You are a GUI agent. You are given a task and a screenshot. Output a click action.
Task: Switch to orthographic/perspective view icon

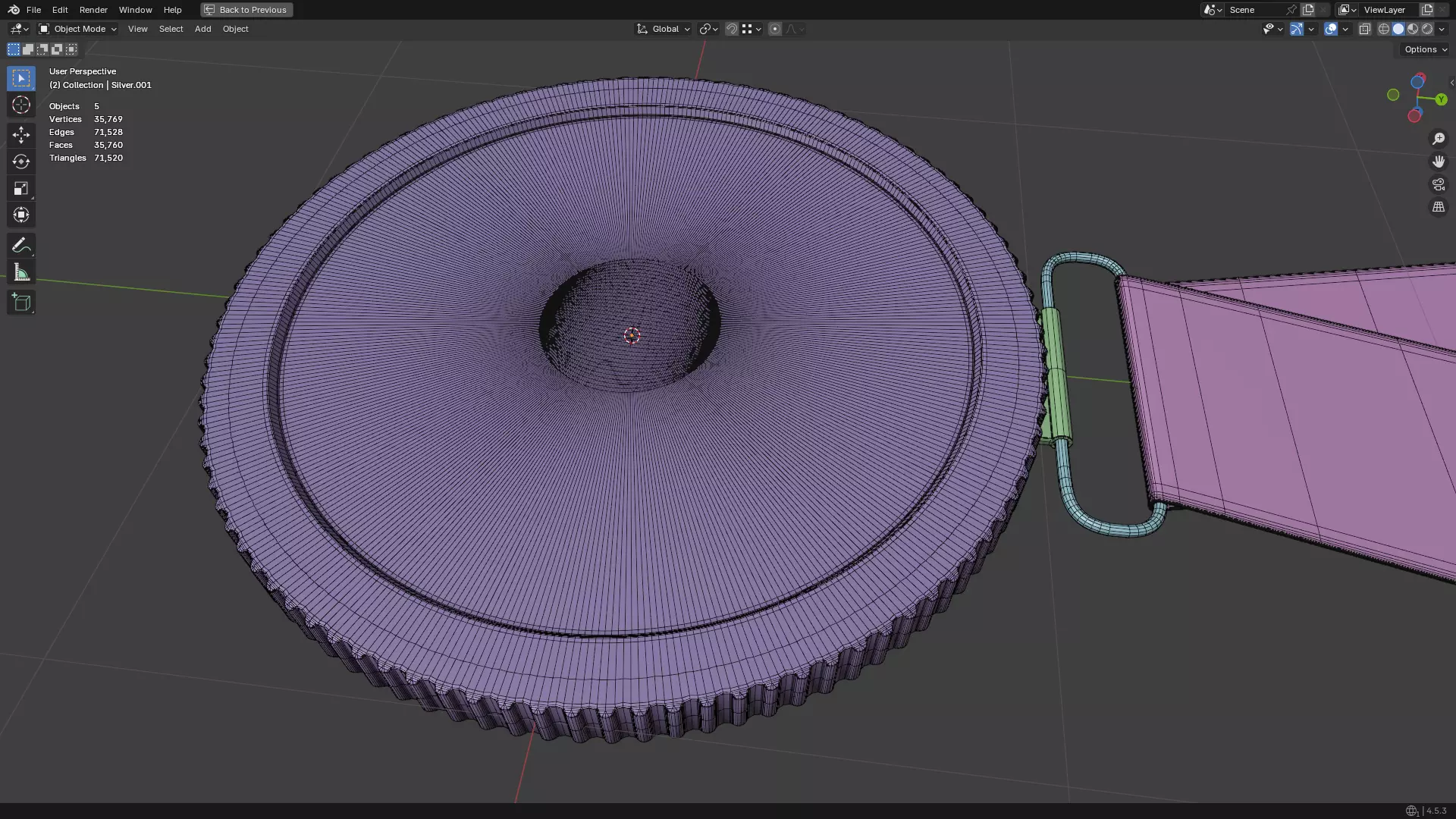[x=1438, y=207]
